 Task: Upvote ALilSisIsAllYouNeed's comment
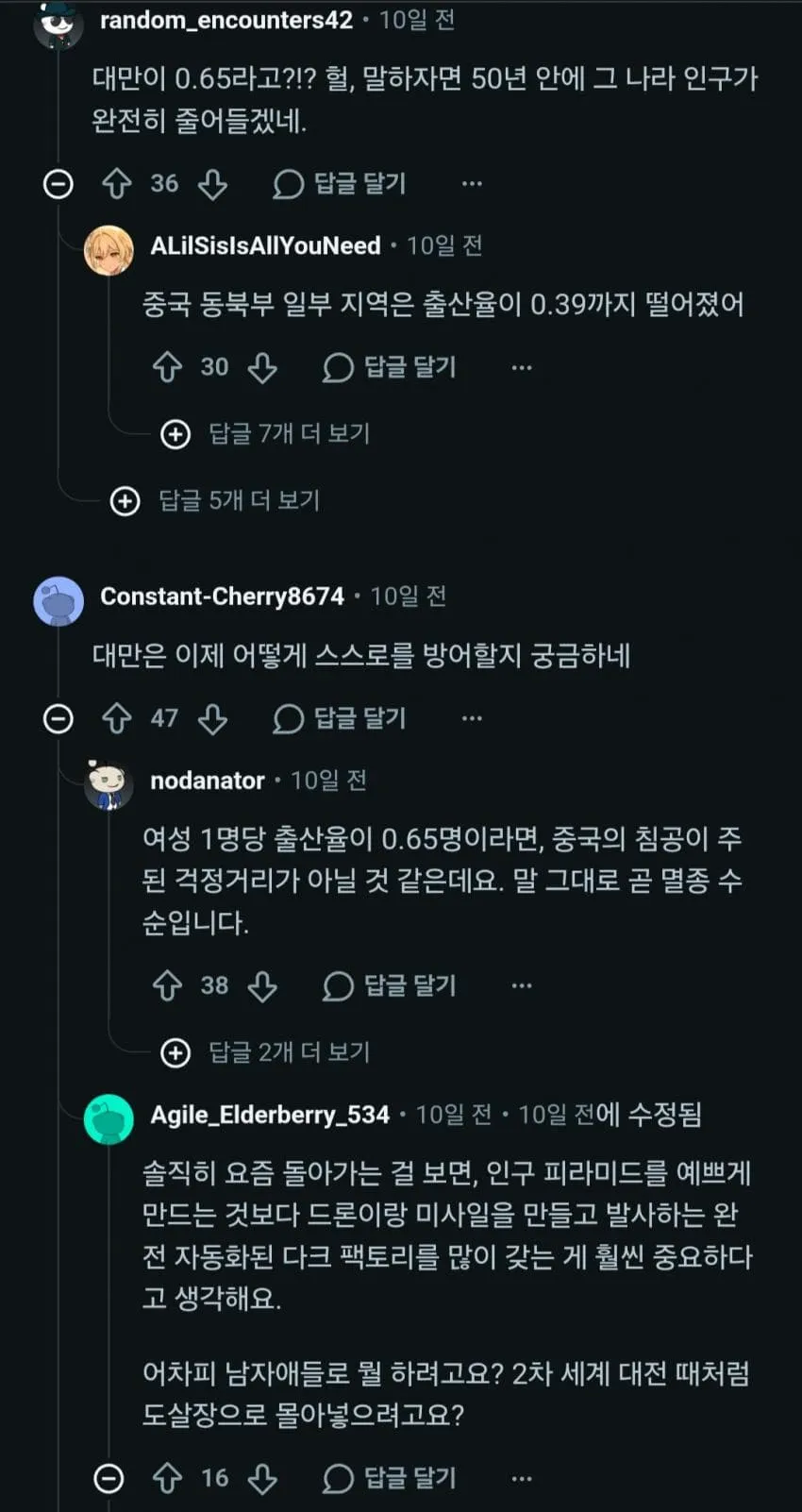pos(167,367)
